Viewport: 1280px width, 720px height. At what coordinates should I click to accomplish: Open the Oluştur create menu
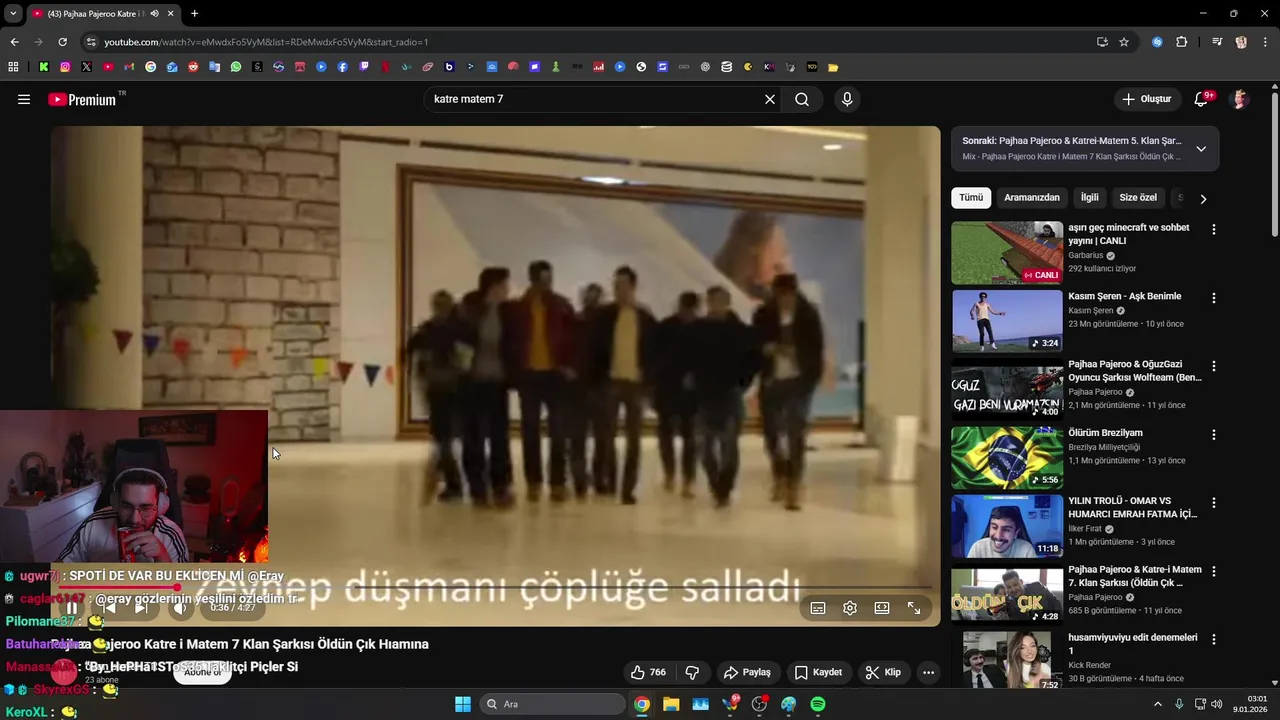pos(1147,99)
